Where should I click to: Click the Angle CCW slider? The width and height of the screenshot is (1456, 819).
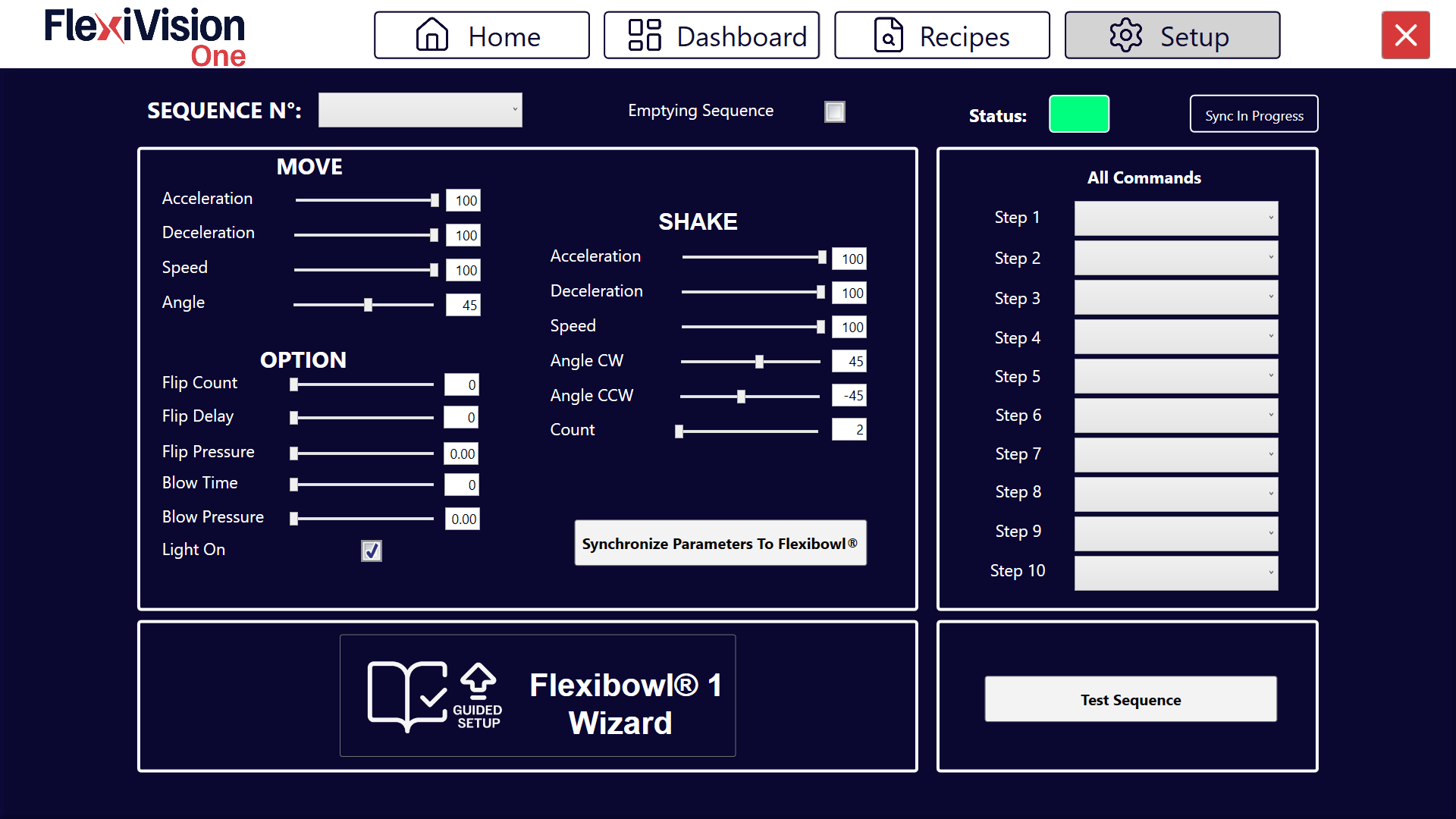click(x=750, y=397)
